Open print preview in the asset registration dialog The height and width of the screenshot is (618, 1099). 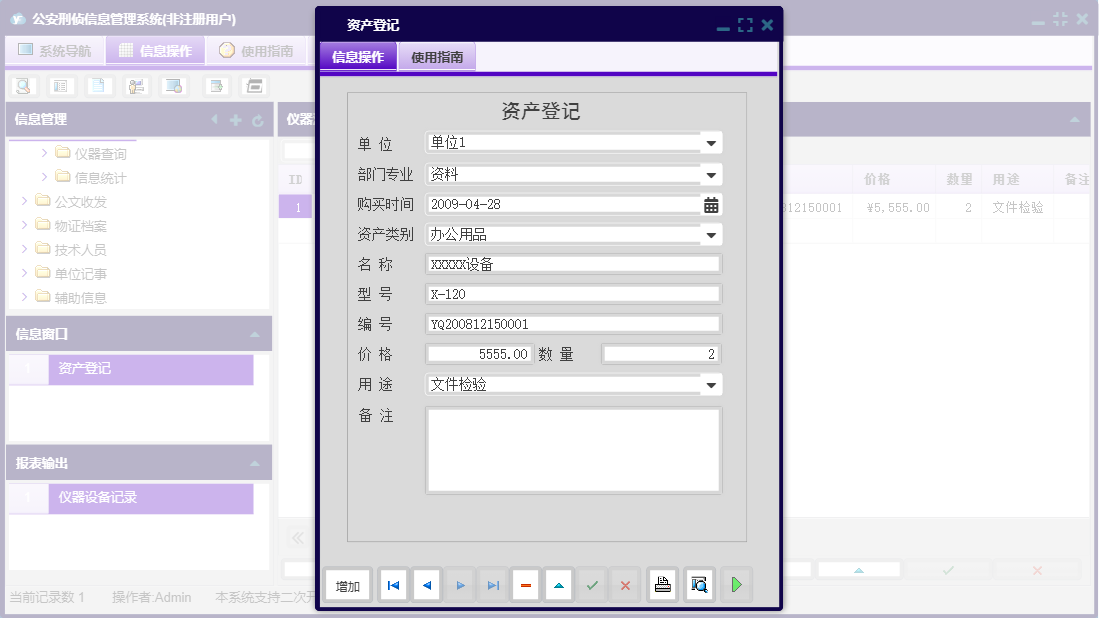699,585
